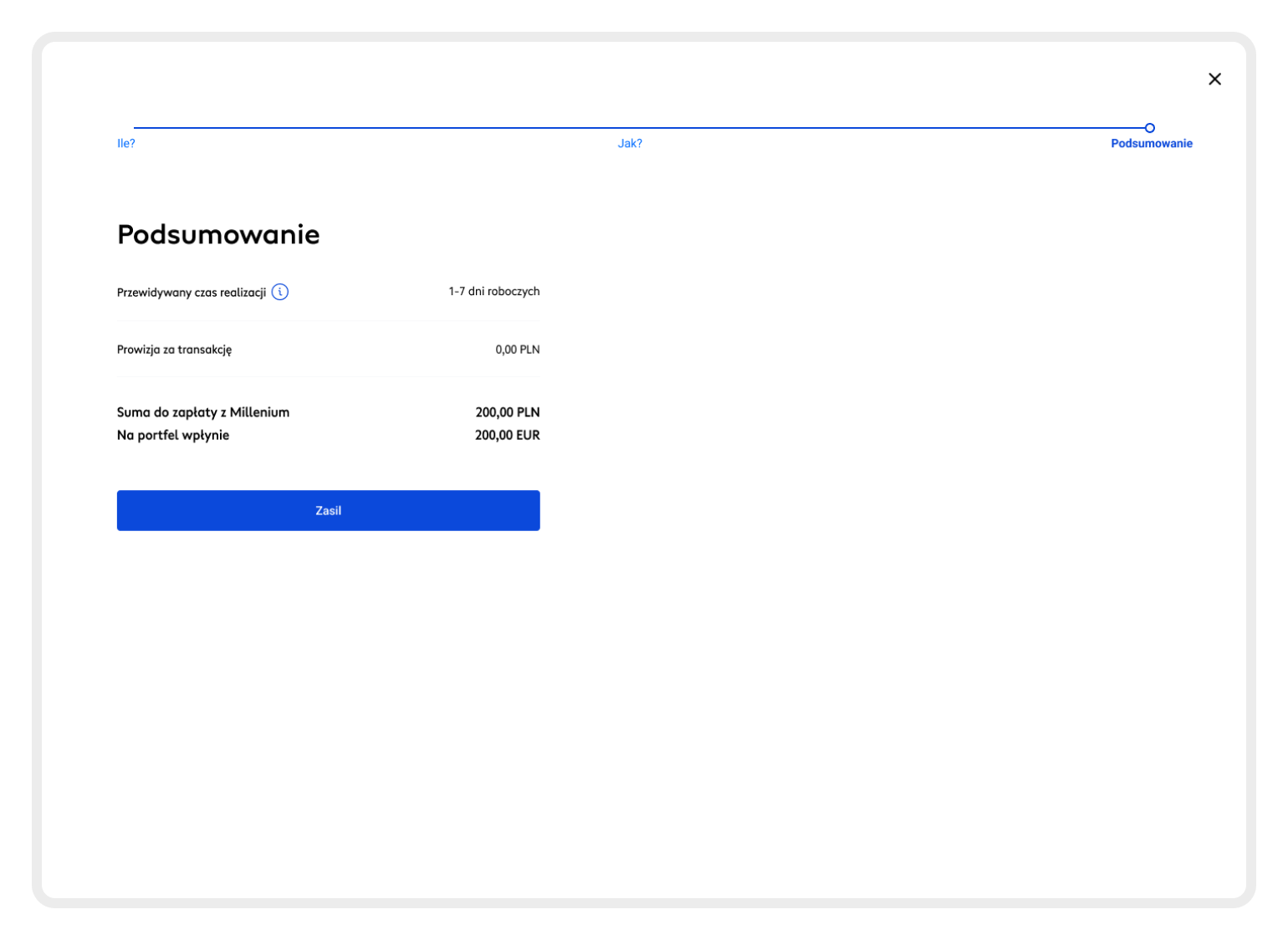
Task: Select the 200,00 EUR wallet amount
Action: (507, 435)
